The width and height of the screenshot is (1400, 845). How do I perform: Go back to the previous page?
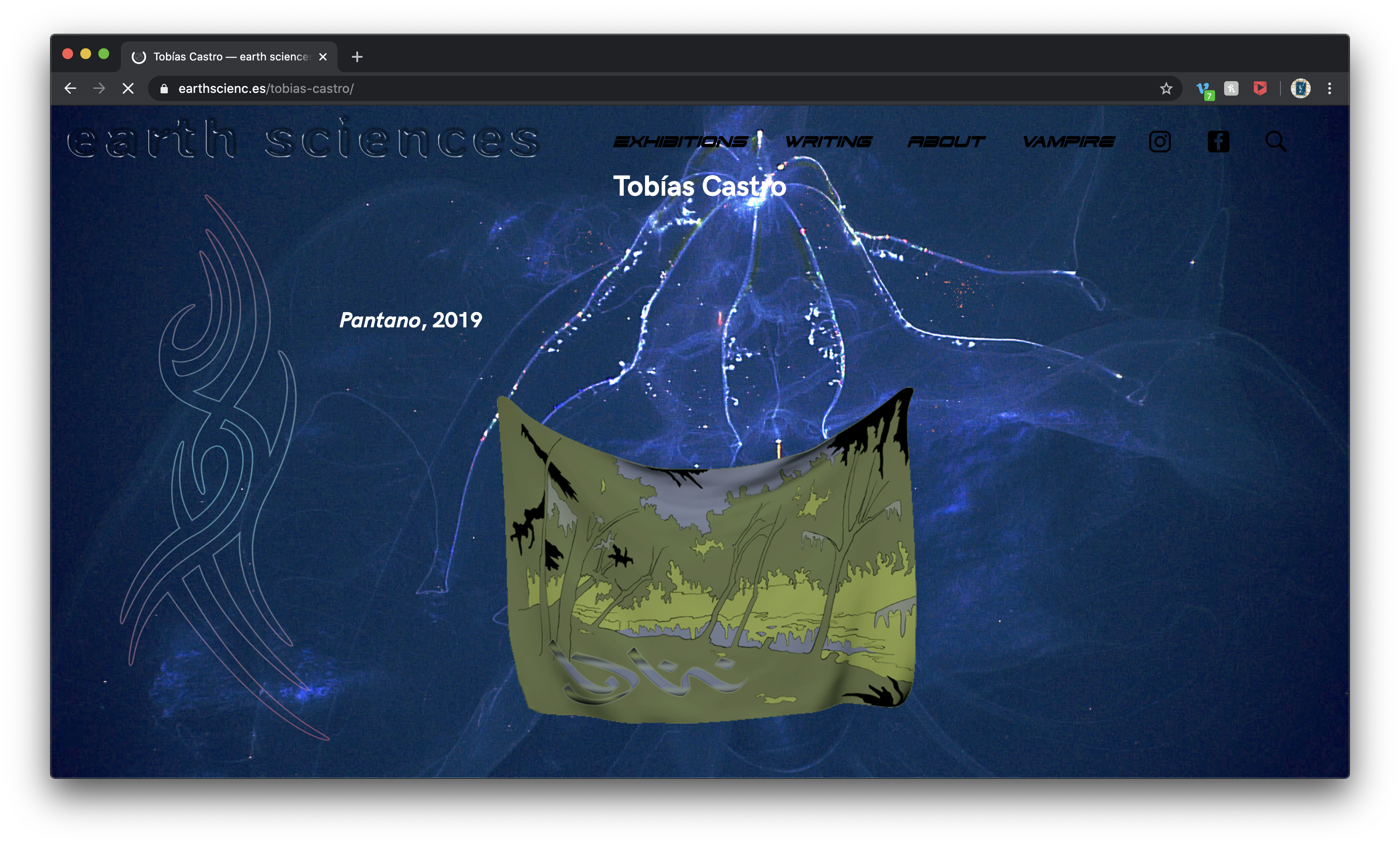tap(70, 88)
